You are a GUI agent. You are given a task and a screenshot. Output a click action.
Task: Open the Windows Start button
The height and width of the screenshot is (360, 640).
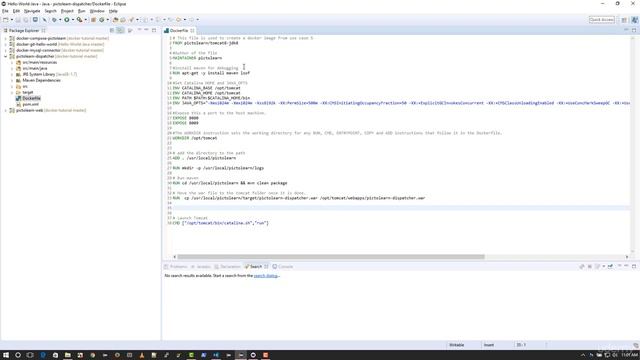pos(6,355)
